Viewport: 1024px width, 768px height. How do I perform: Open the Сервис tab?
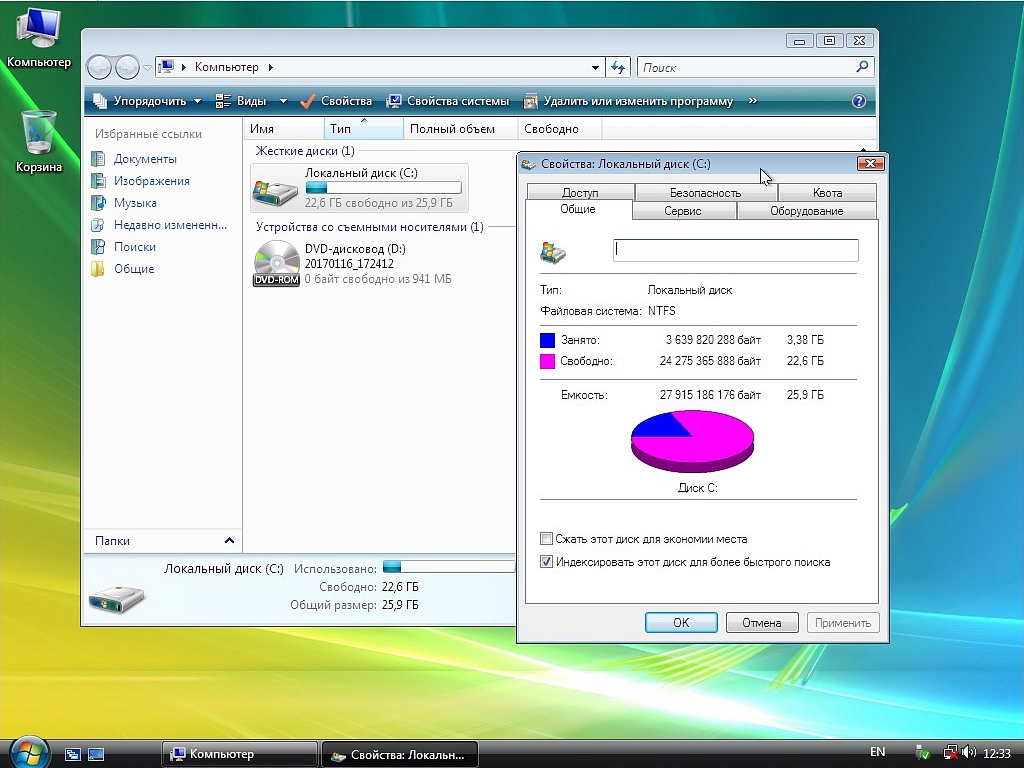[683, 211]
